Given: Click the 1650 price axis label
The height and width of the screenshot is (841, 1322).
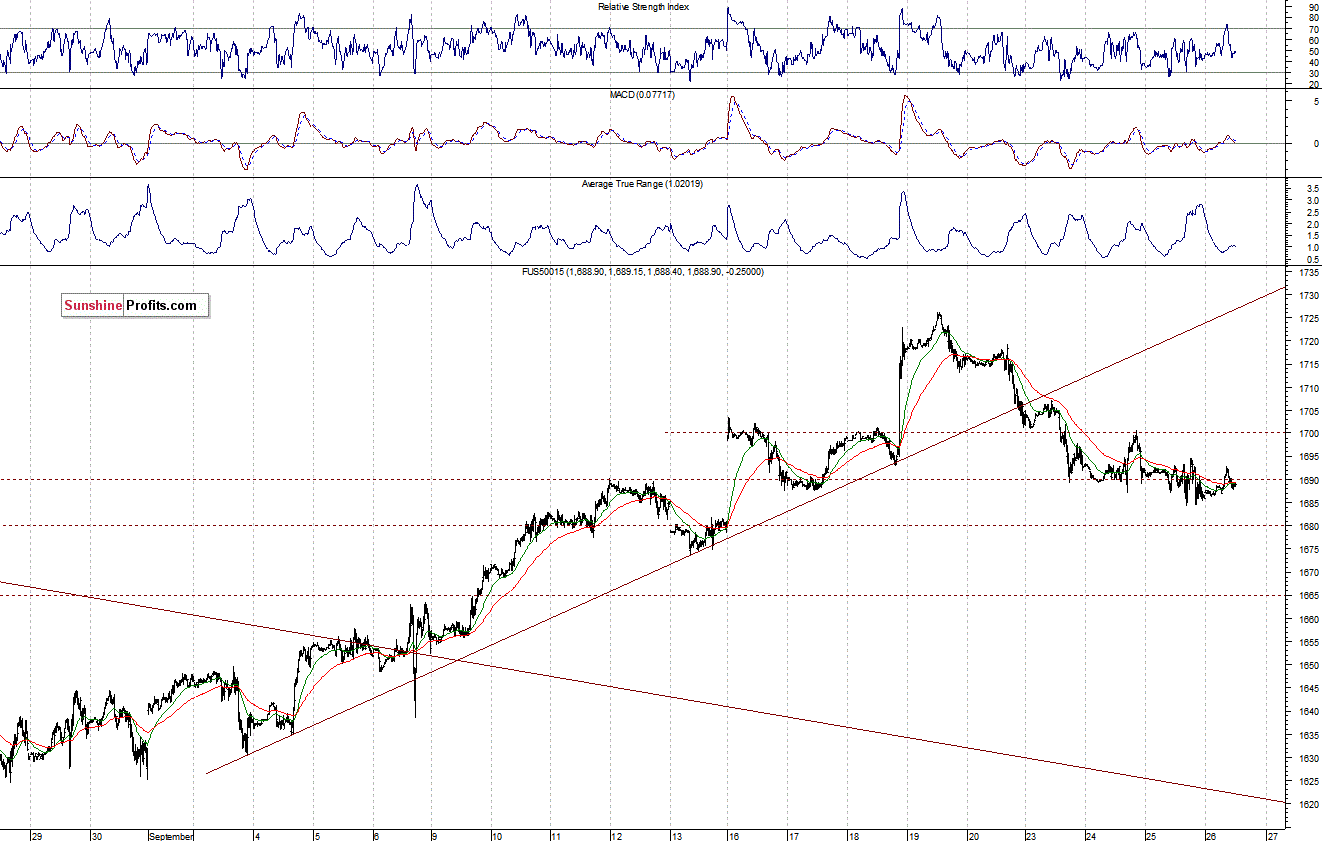Looking at the screenshot, I should (1309, 666).
